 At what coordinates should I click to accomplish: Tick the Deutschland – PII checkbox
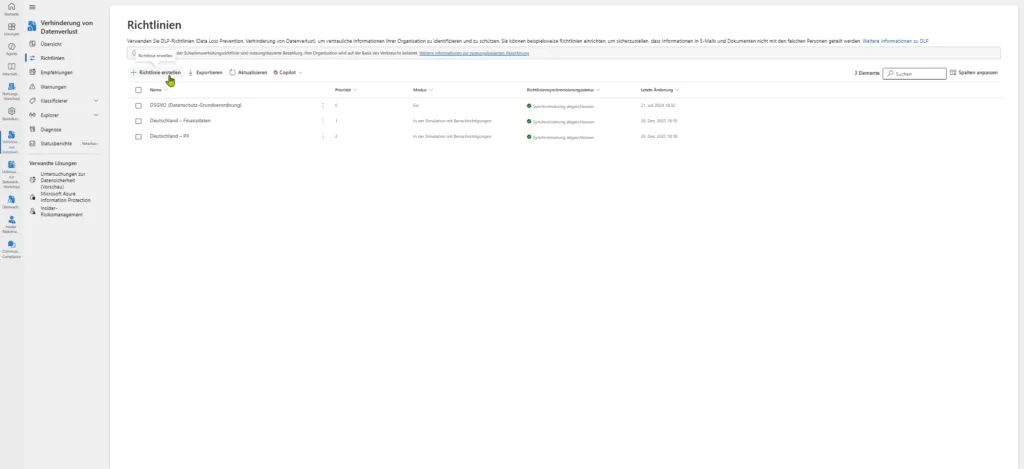coord(139,135)
